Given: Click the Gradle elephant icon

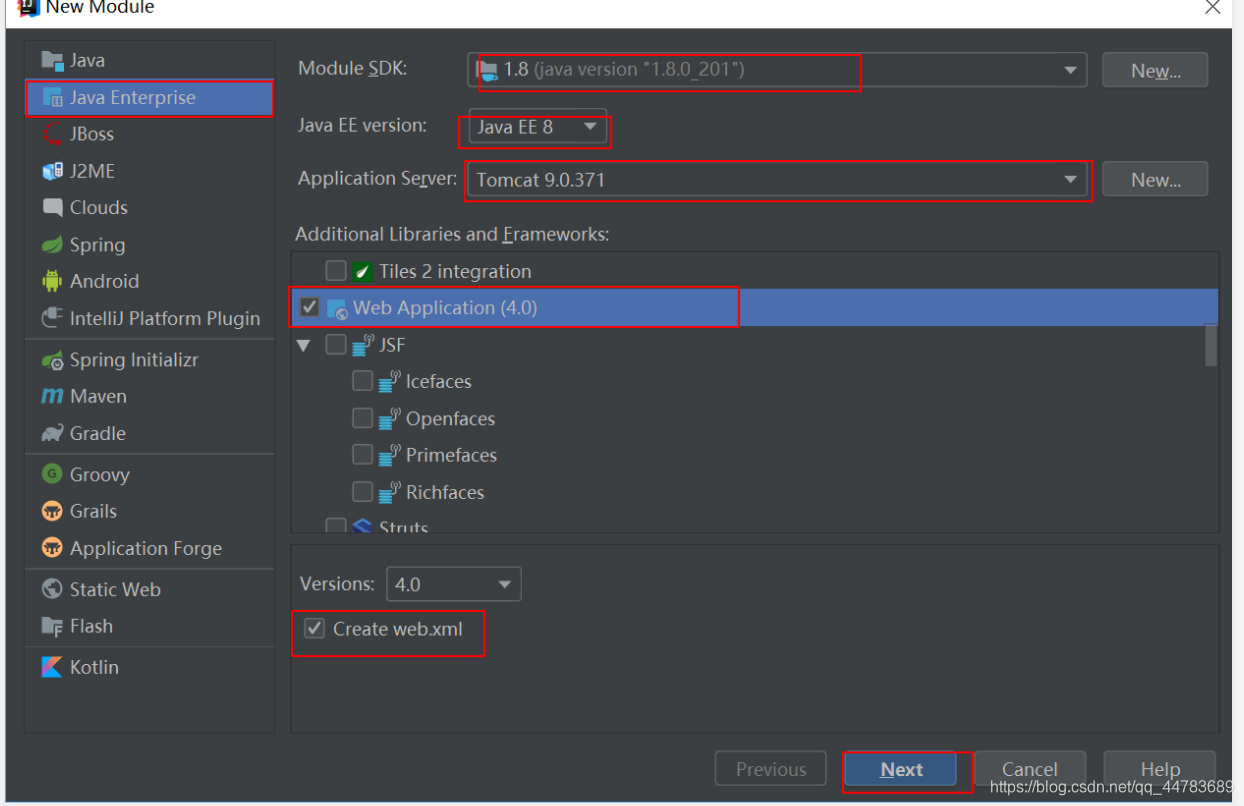Looking at the screenshot, I should coord(52,433).
